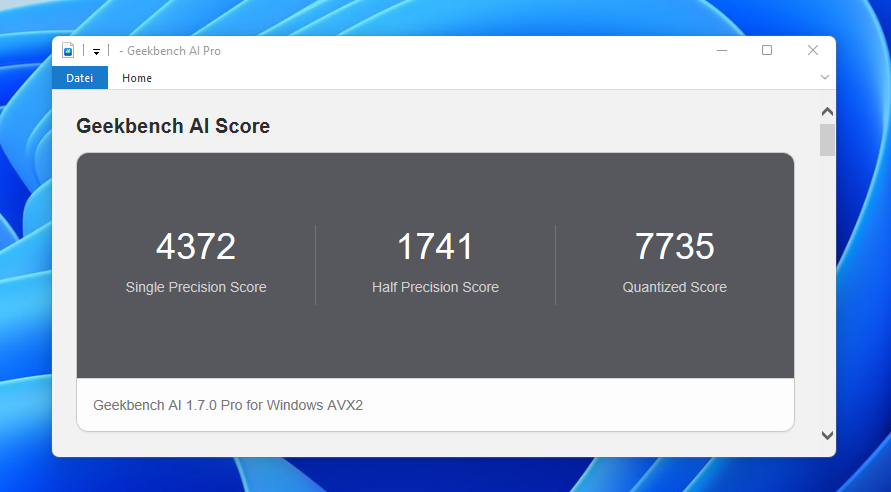Click the vertical scrollbar thumb
The height and width of the screenshot is (492, 891).
click(x=827, y=140)
